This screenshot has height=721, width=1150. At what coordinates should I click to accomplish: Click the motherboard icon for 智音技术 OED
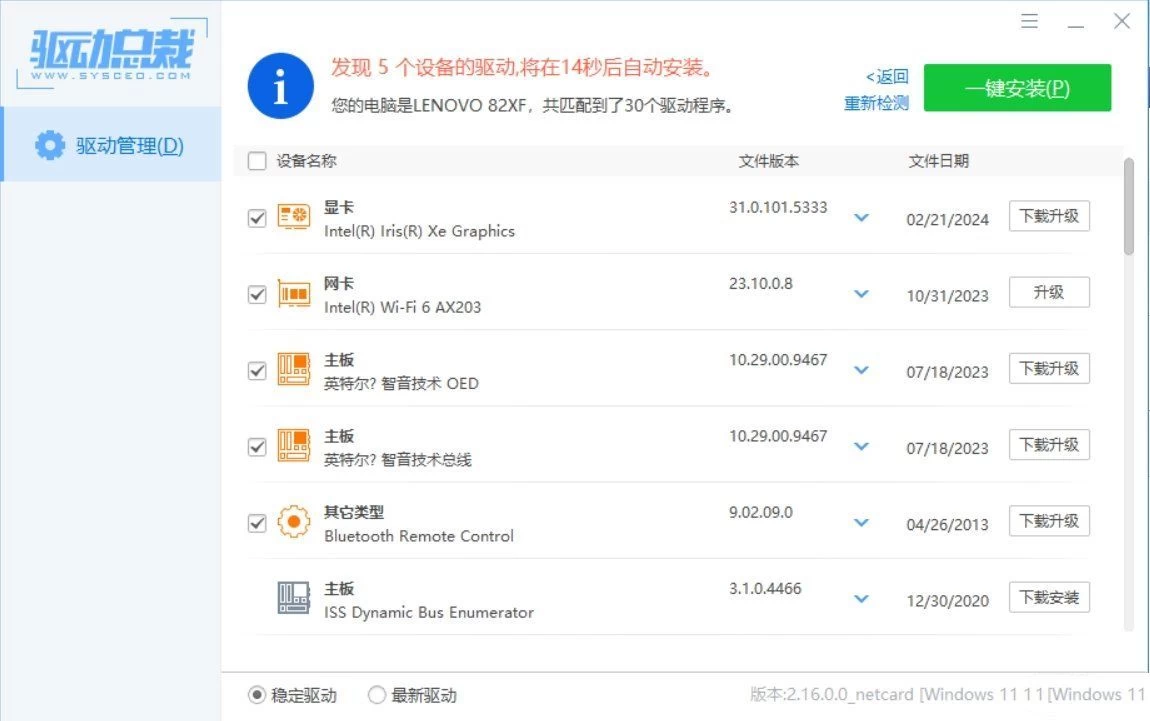click(293, 369)
